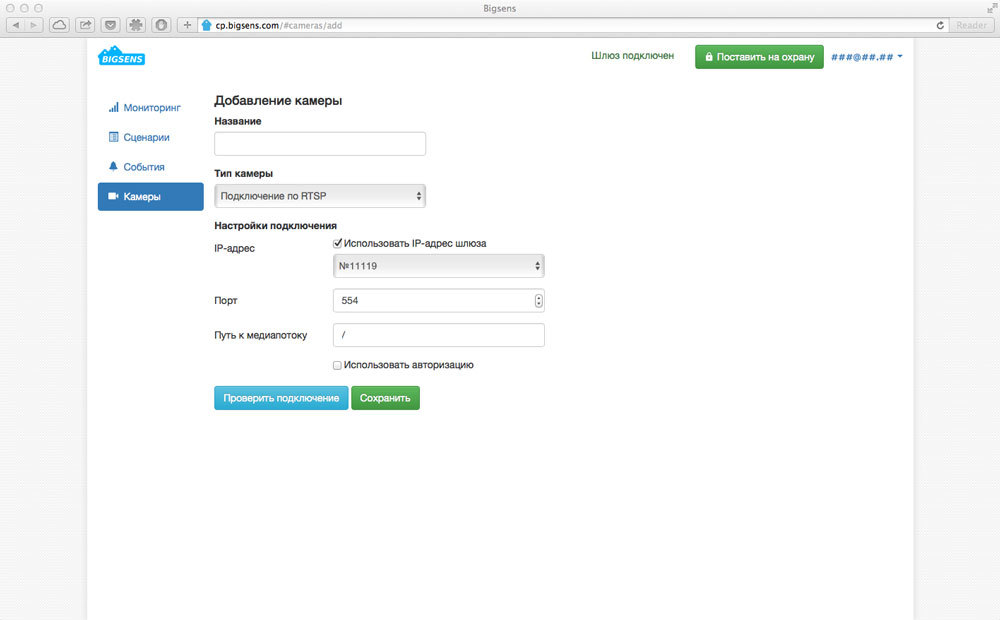Open the Тип камеры dropdown
Screen dimensions: 1000x620
click(x=320, y=196)
